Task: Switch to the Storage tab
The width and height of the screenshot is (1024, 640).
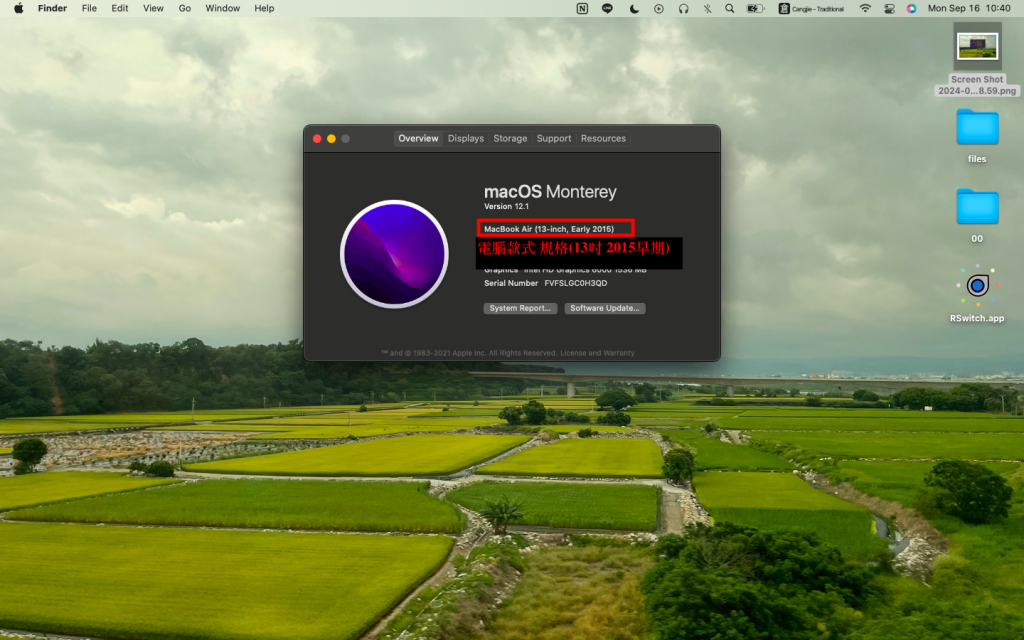Action: coord(510,138)
